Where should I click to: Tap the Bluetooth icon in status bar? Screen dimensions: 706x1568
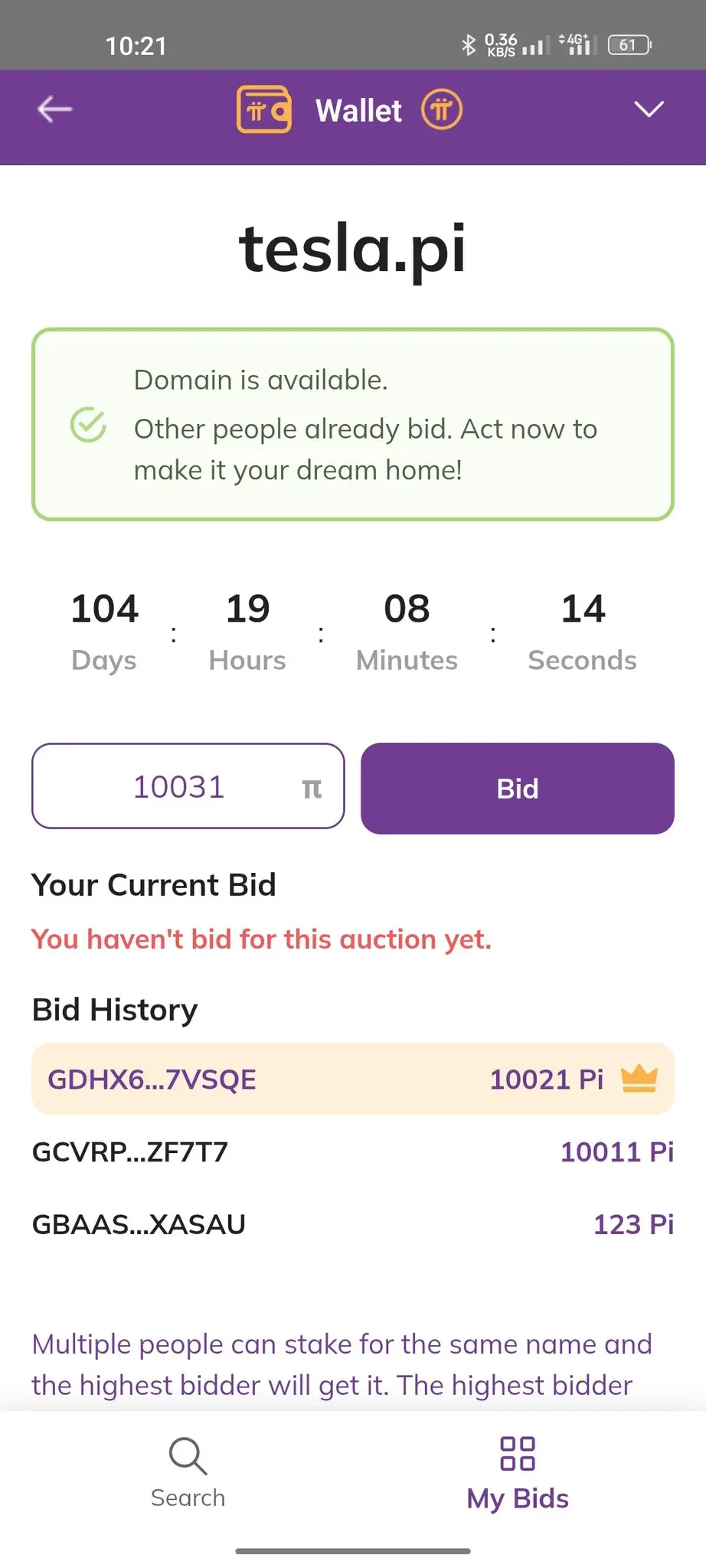pyautogui.click(x=468, y=45)
